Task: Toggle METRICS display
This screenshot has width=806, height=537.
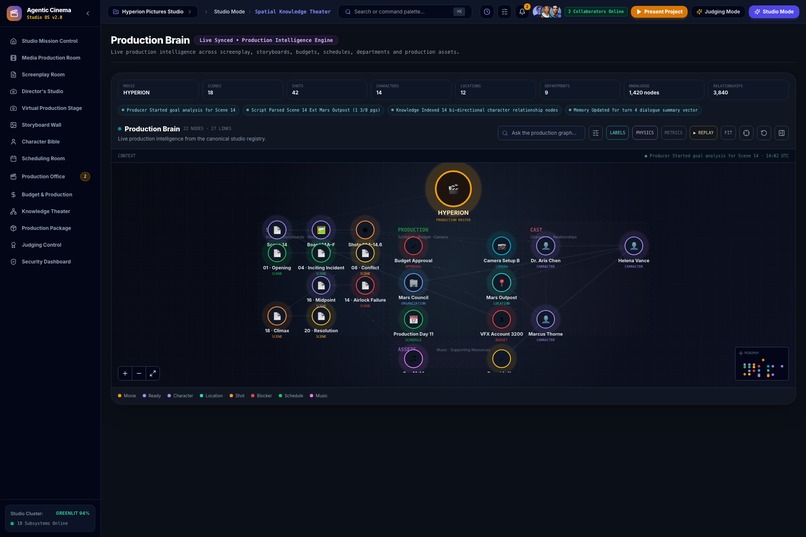Action: [673, 133]
